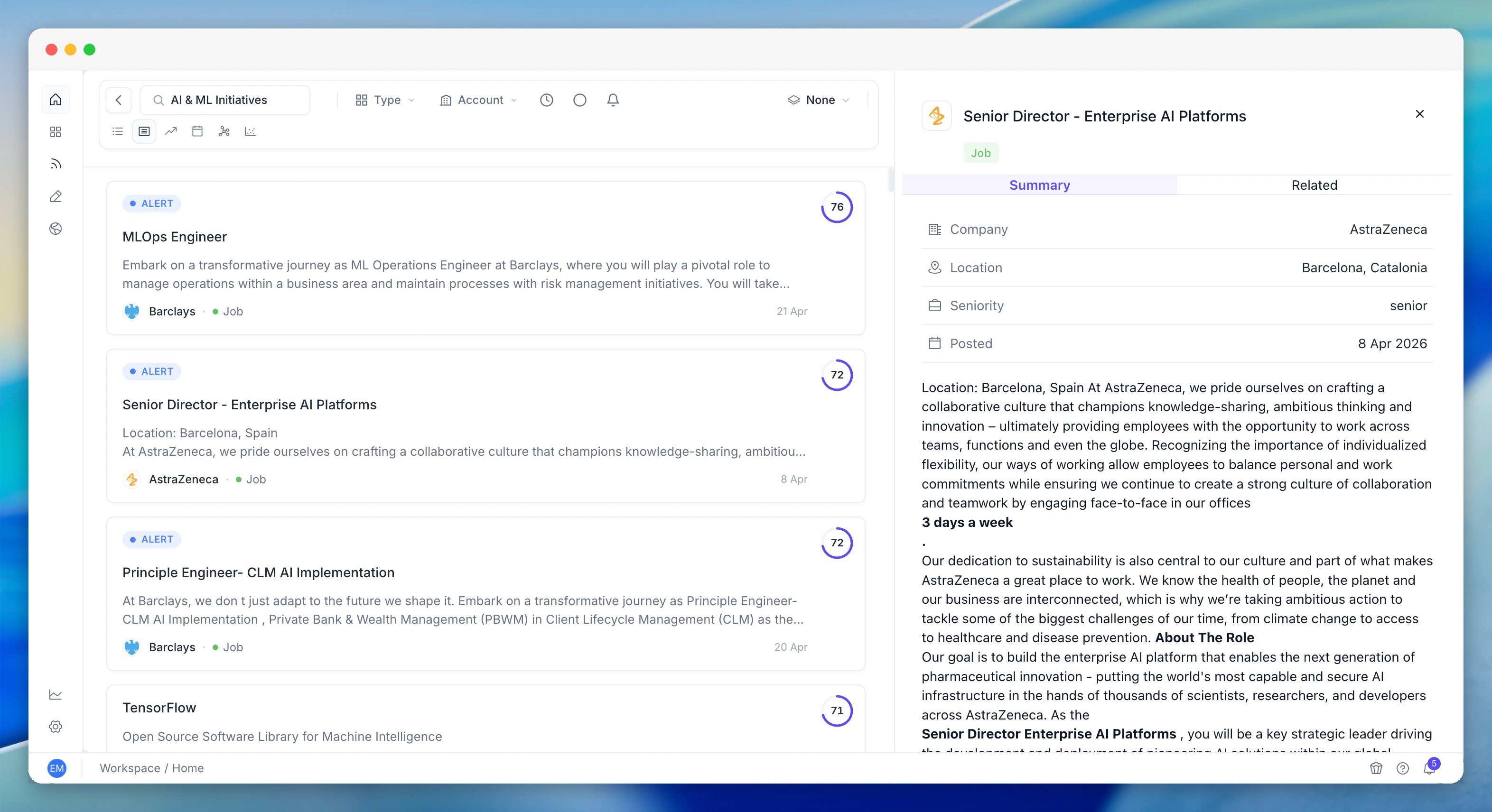
Task: Open the dashboard grid sidebar icon
Action: tap(56, 132)
